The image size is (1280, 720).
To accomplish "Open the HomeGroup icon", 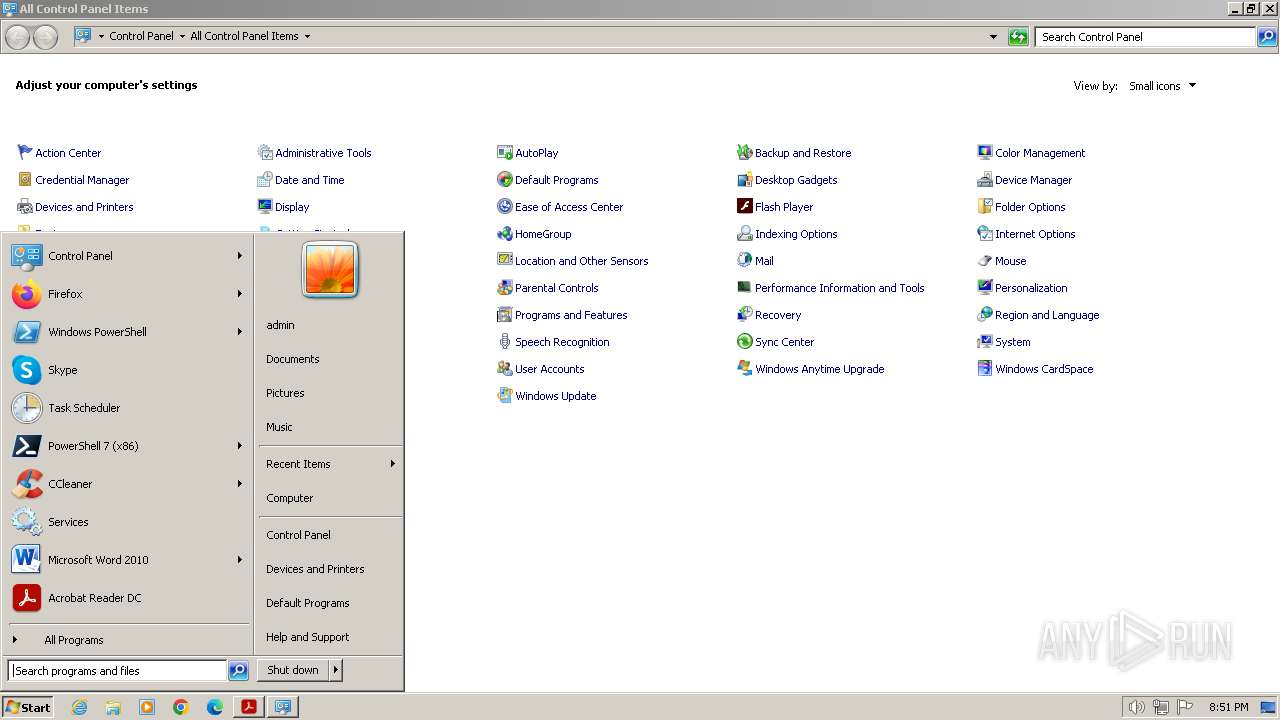I will [x=505, y=234].
